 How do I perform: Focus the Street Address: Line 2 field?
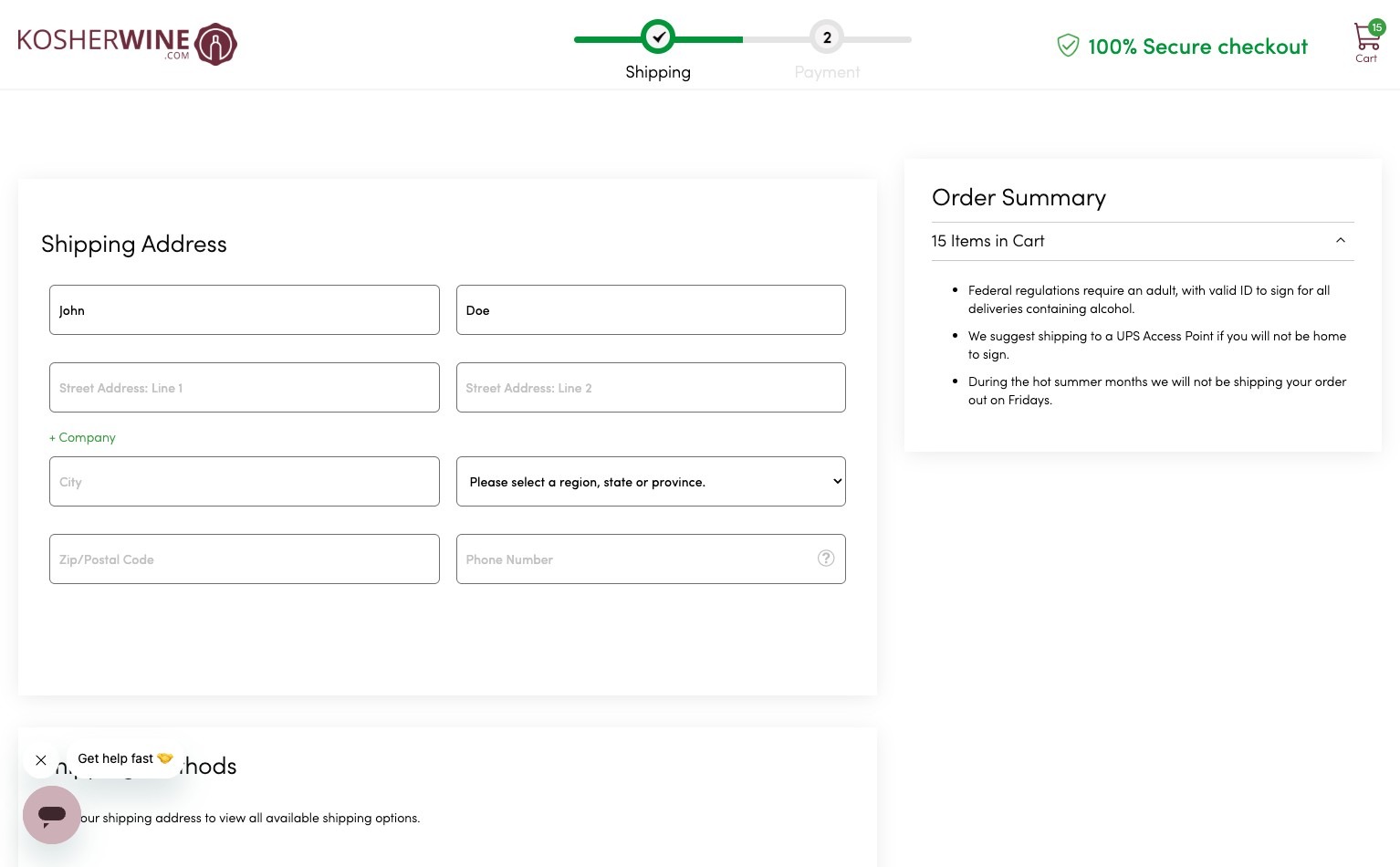pos(651,388)
